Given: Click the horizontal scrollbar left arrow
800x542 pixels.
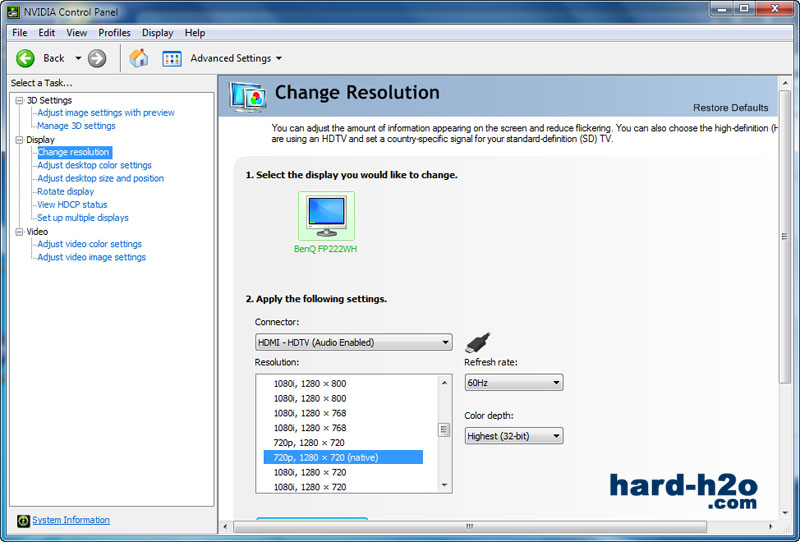Looking at the screenshot, I should pyautogui.click(x=226, y=527).
